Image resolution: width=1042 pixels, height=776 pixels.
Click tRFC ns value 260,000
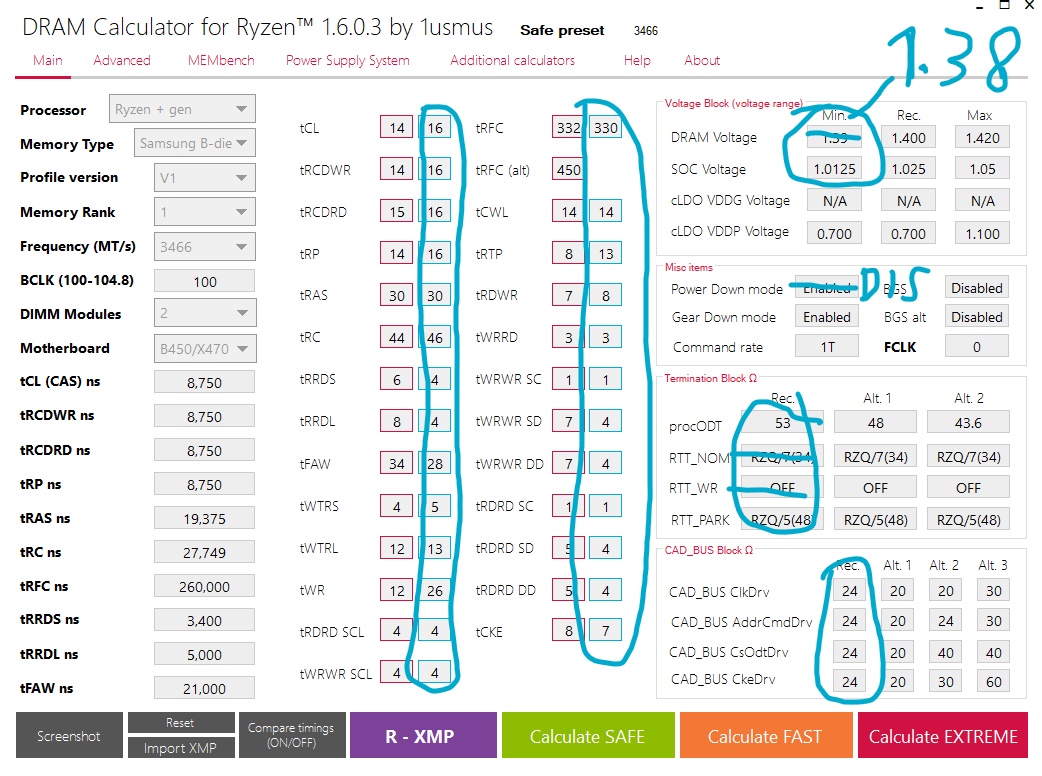tap(205, 587)
